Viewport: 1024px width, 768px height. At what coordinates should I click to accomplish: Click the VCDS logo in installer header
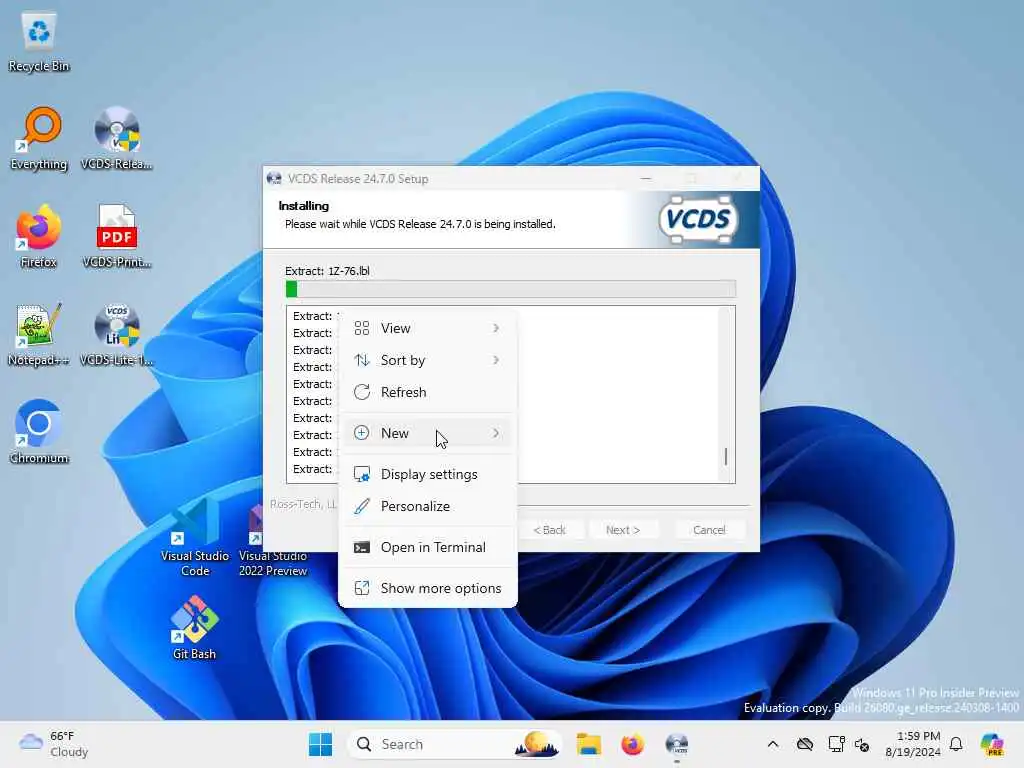pos(699,219)
